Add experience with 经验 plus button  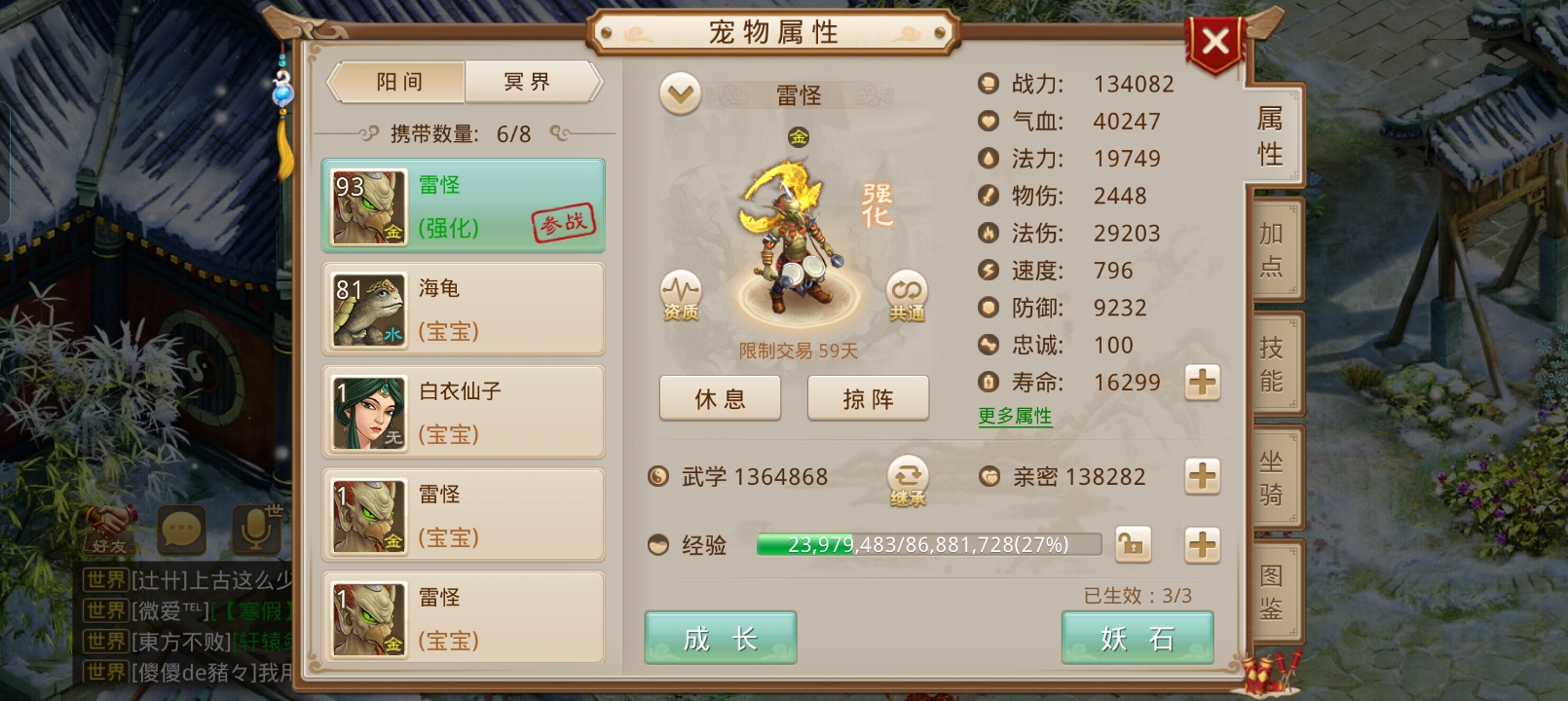(x=1203, y=545)
